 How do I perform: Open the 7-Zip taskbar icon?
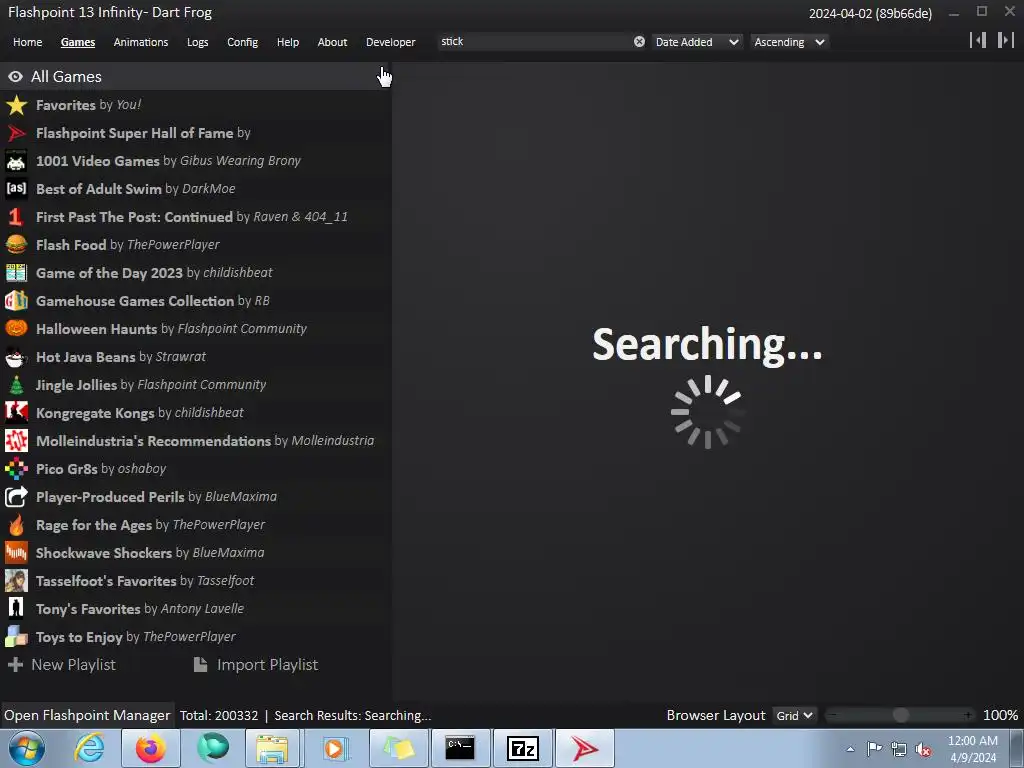pyautogui.click(x=522, y=748)
